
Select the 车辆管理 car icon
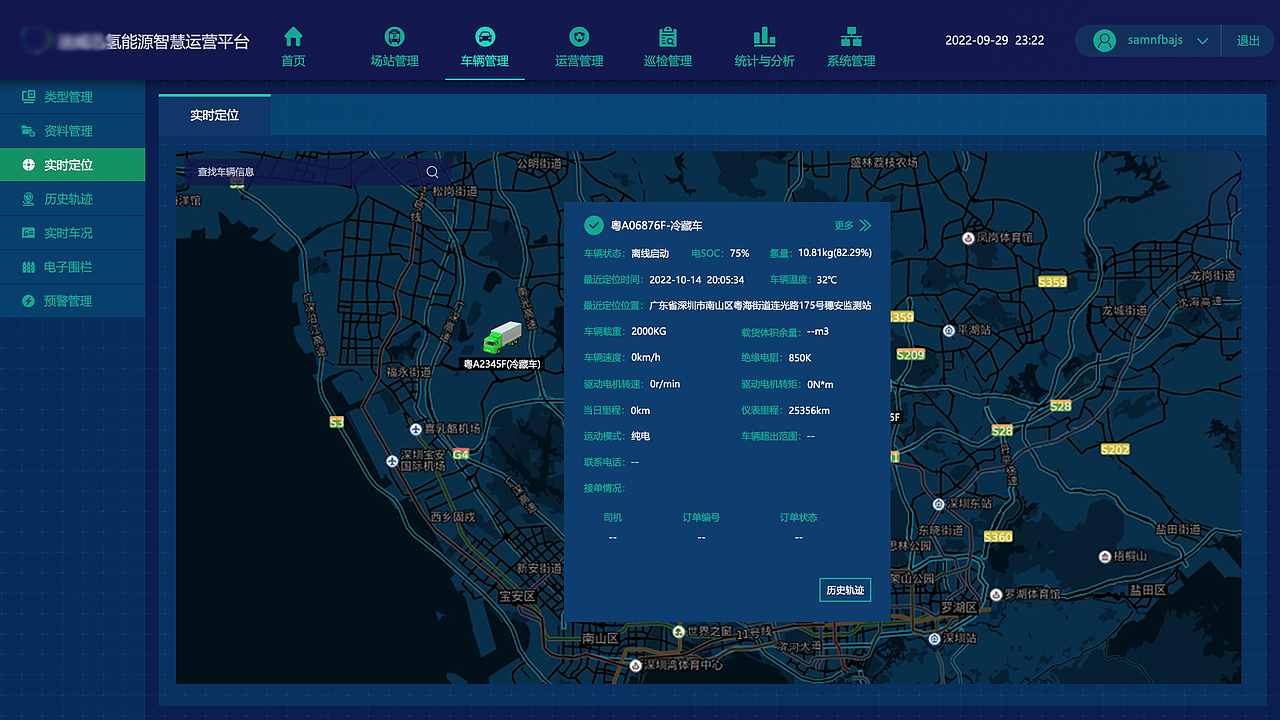point(485,37)
